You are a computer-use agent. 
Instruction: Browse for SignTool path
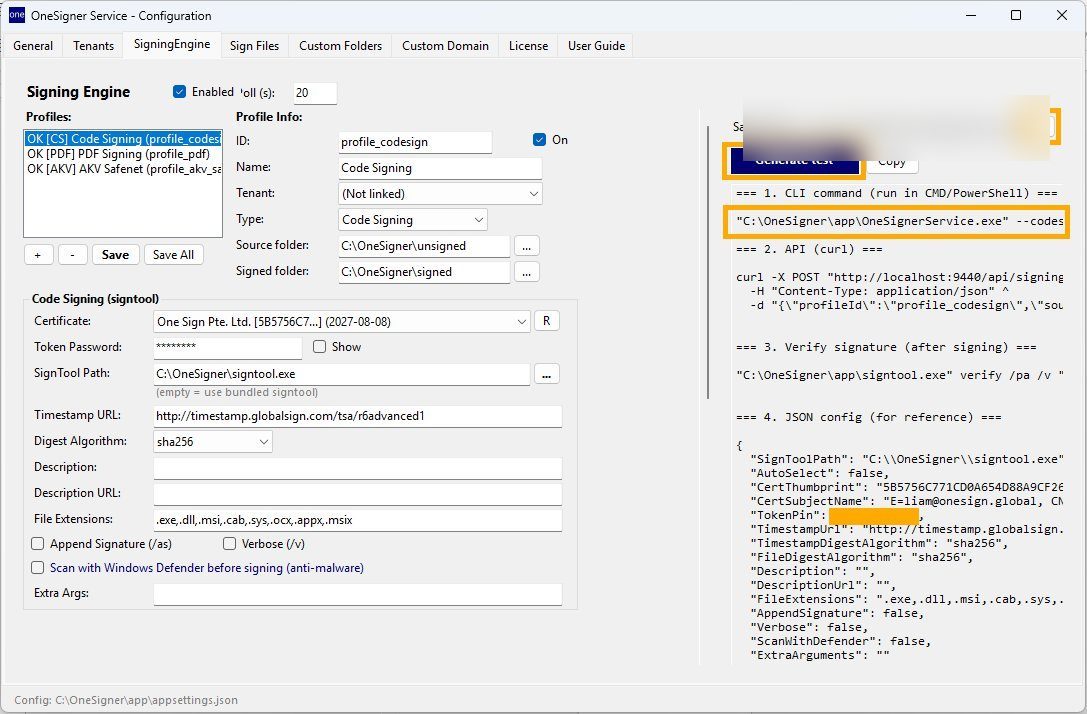point(546,374)
